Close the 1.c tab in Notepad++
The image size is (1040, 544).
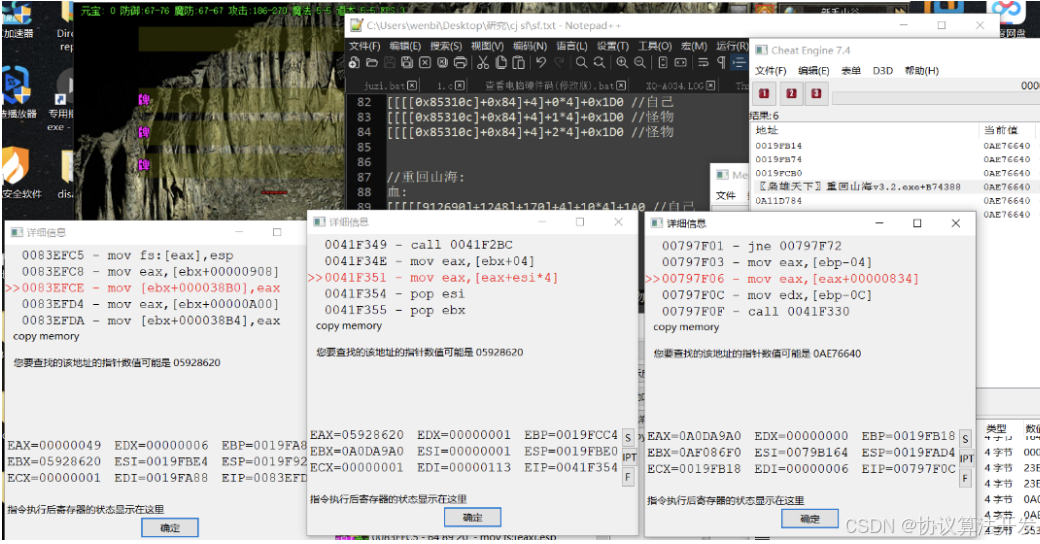click(x=460, y=86)
